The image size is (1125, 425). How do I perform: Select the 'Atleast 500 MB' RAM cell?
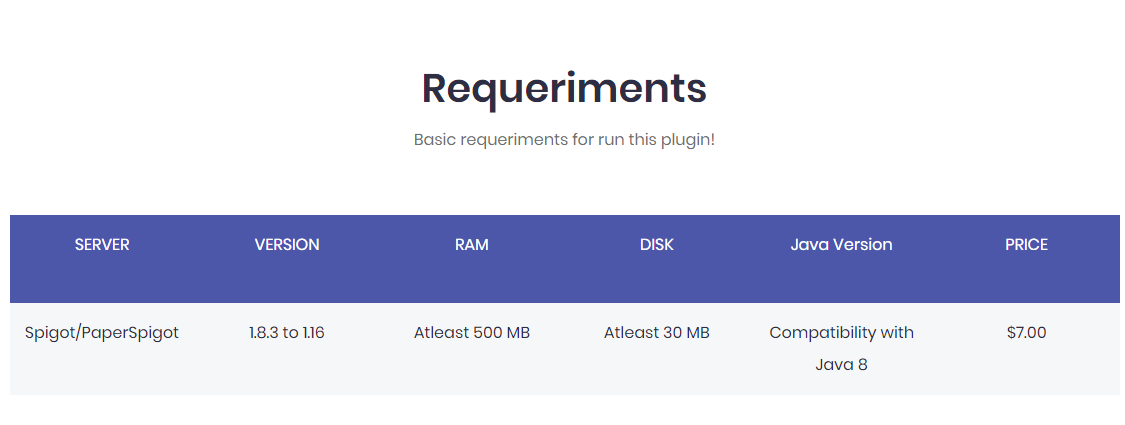(x=472, y=332)
